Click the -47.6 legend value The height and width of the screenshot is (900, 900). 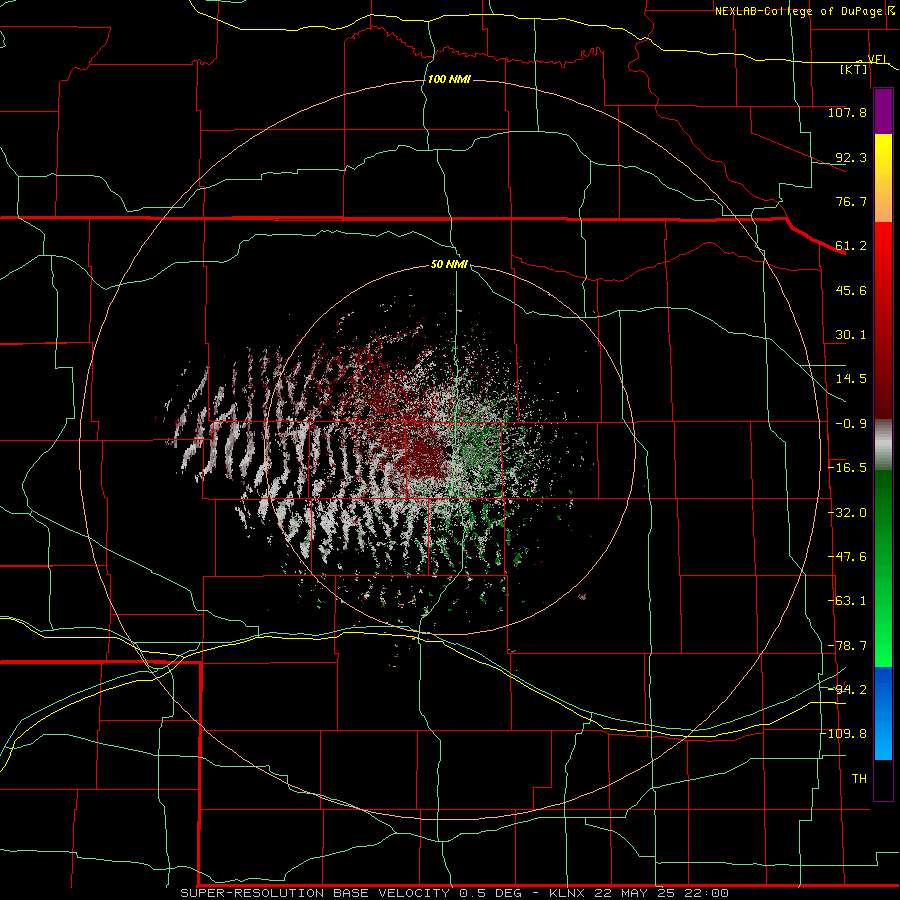tap(847, 557)
